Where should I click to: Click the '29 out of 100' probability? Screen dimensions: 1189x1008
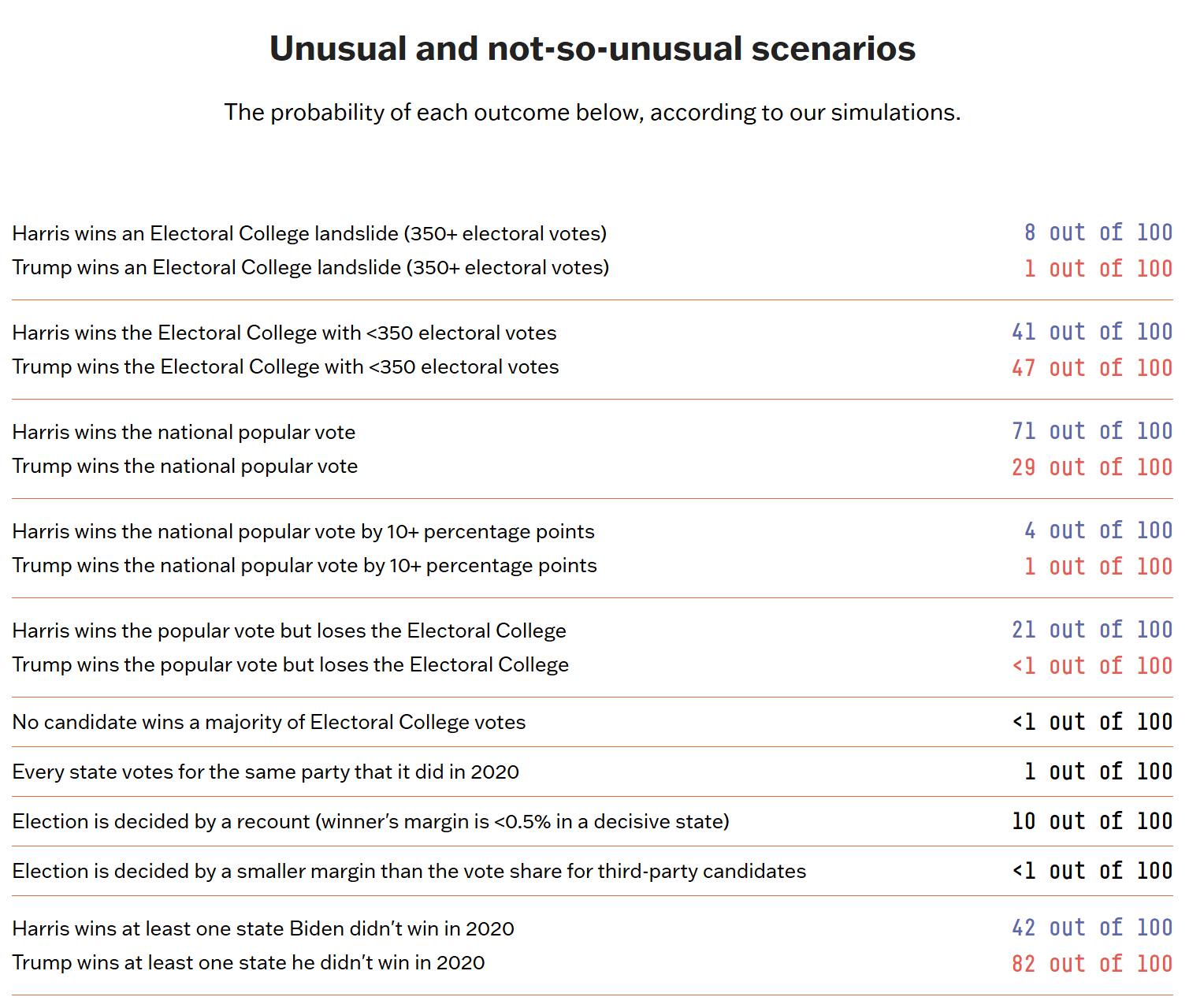[1092, 467]
